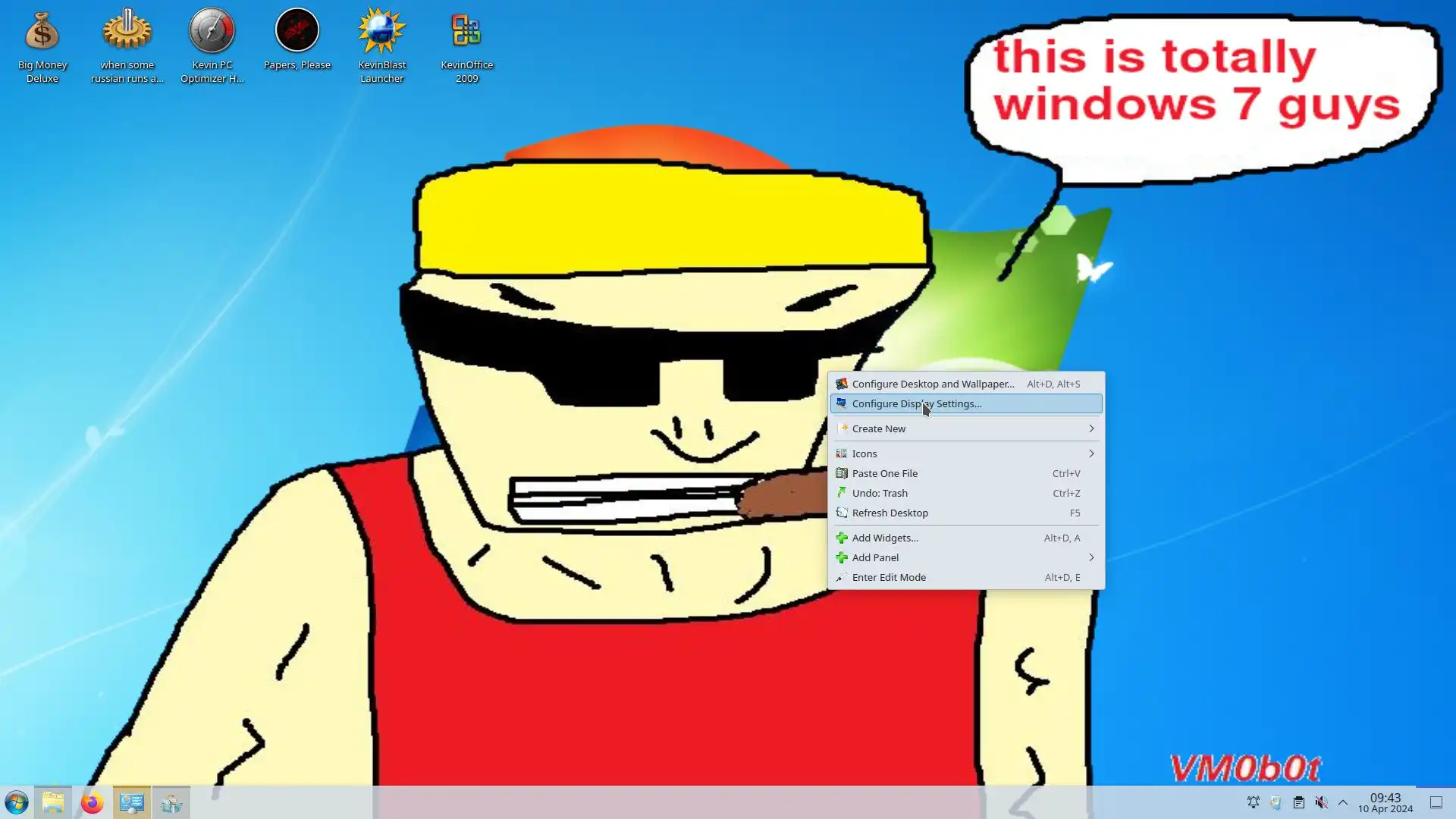Expand hidden system tray icons arrow
This screenshot has width=1456, height=819.
(x=1343, y=802)
